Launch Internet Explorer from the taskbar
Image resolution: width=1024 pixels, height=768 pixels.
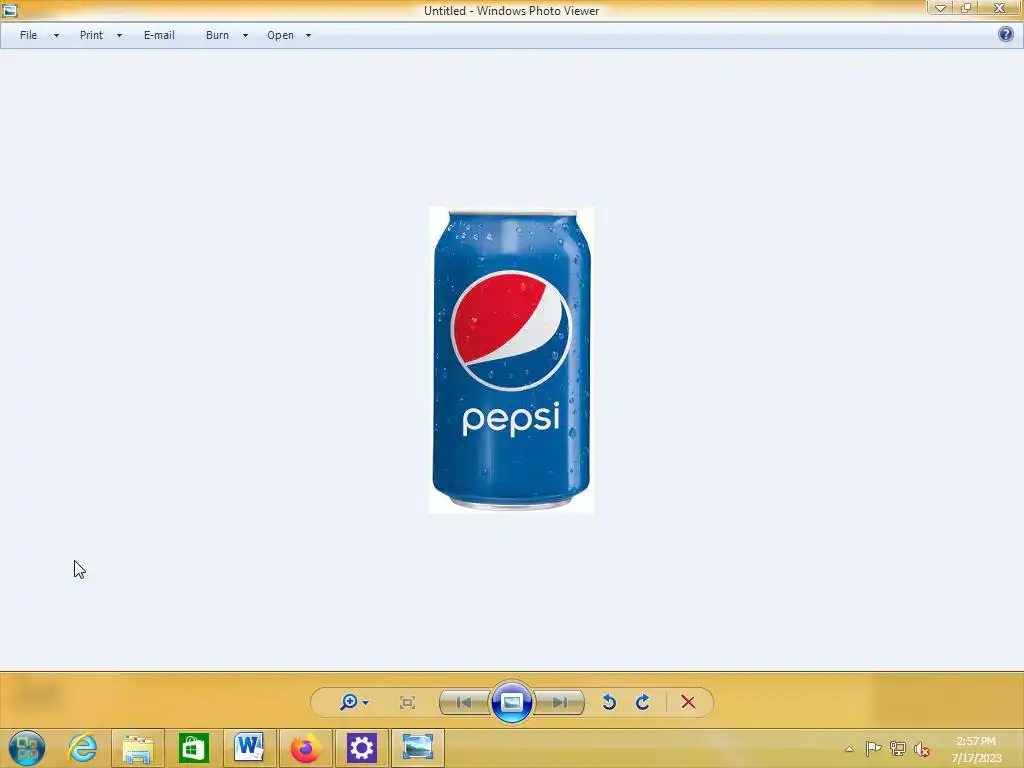pos(82,748)
